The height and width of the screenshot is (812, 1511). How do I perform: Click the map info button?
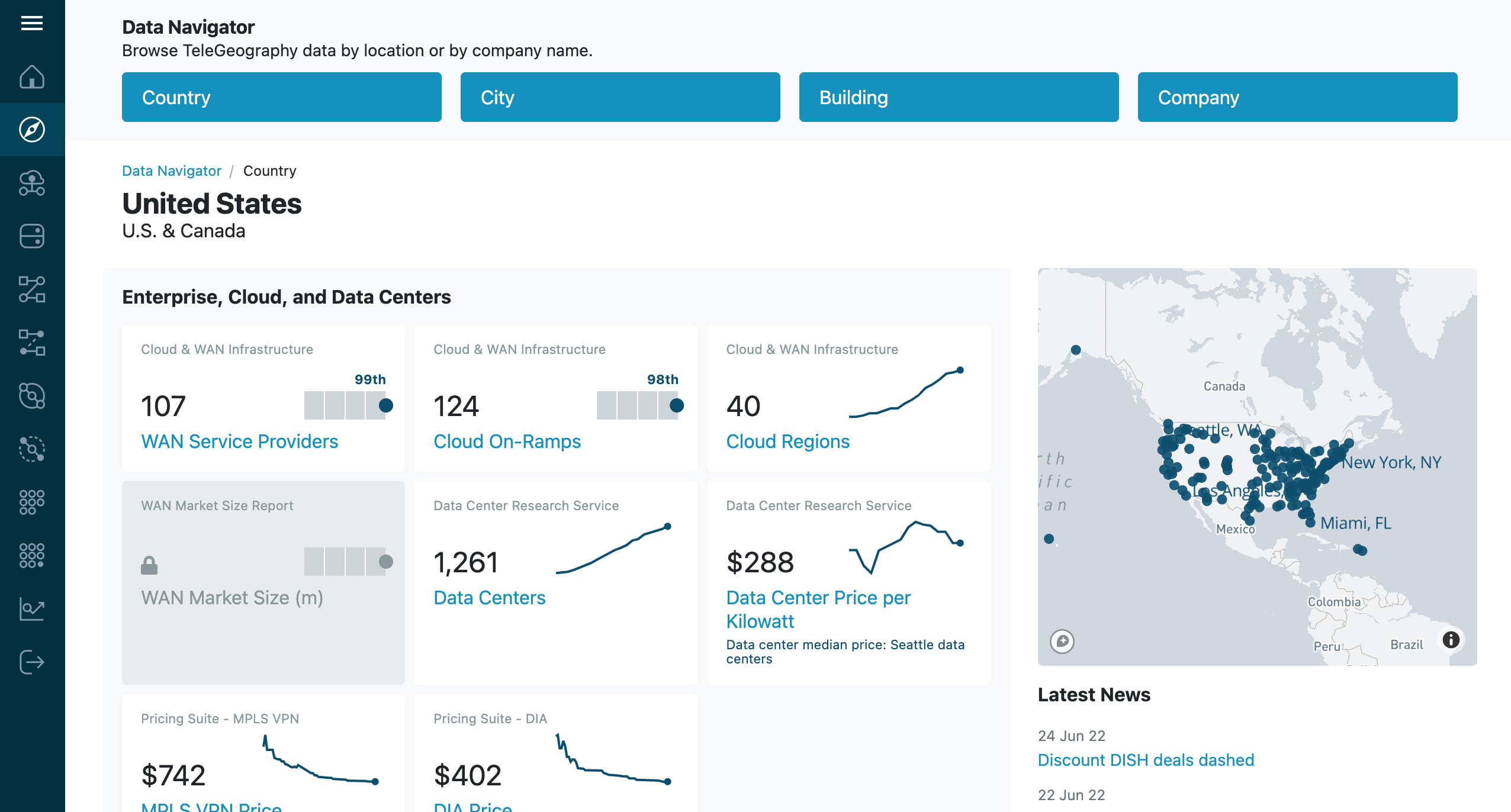tap(1450, 639)
